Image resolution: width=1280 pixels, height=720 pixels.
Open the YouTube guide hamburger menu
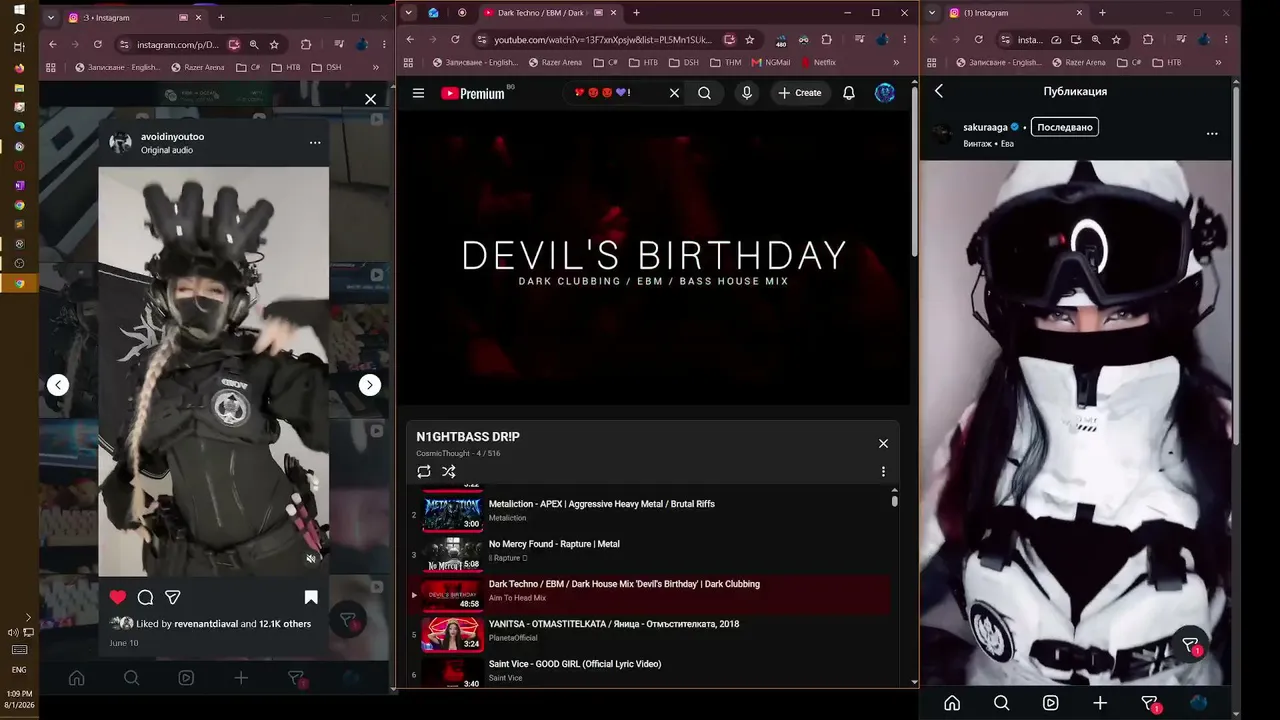[419, 93]
